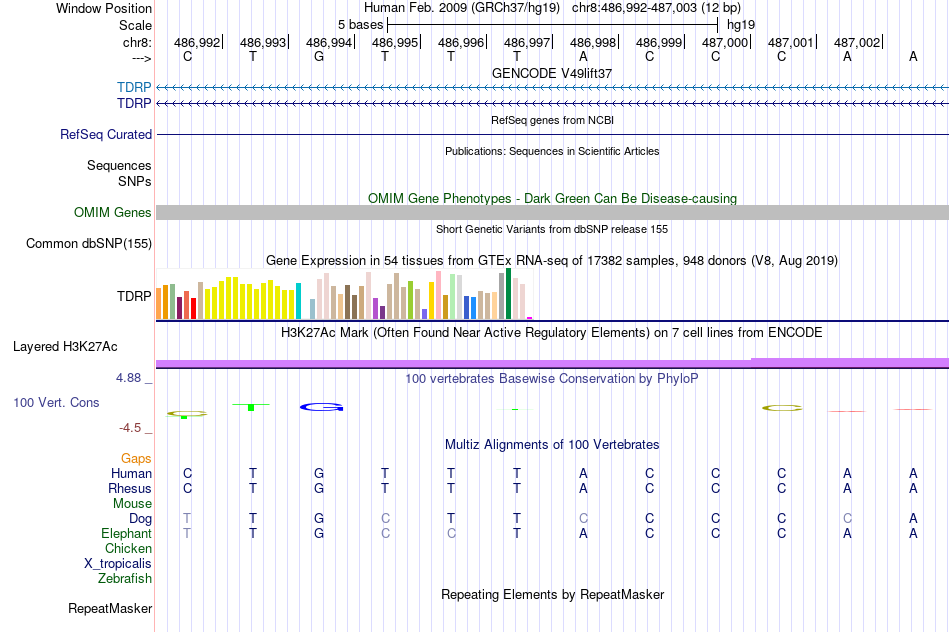Click the TDRP label beside GTEx bar chart

[134, 296]
